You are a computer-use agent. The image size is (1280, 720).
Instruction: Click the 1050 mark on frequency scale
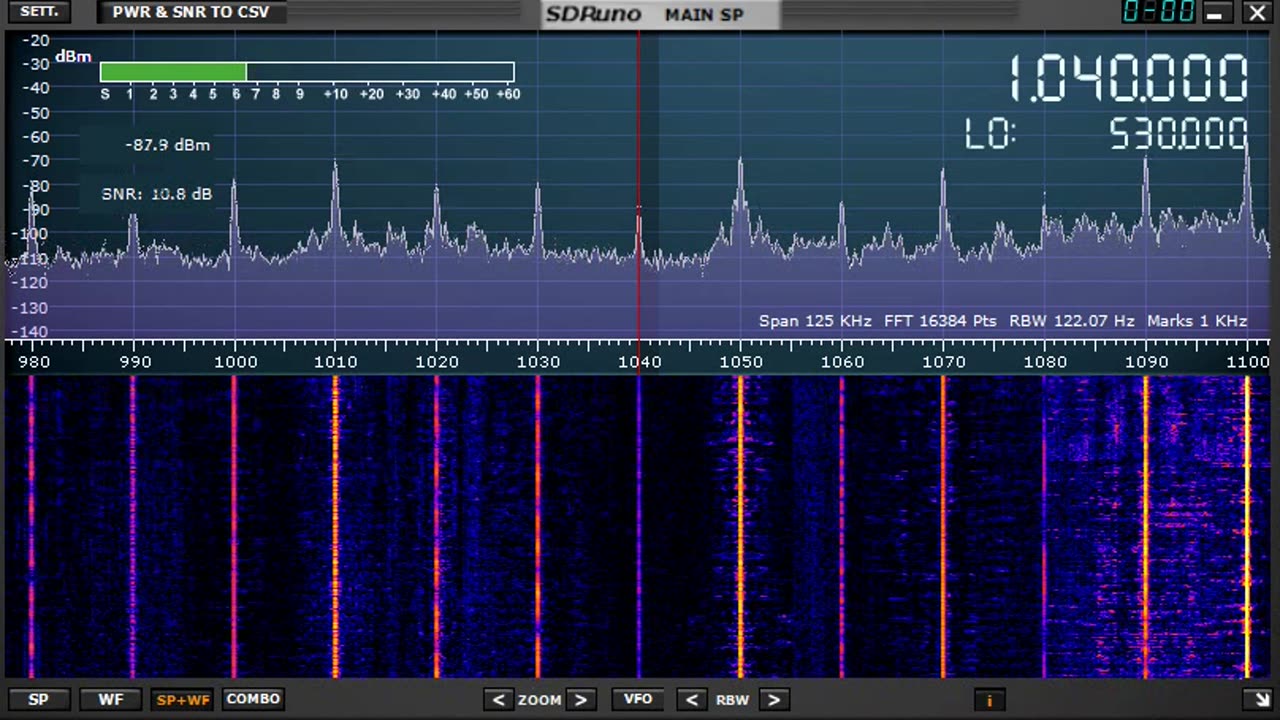click(740, 362)
